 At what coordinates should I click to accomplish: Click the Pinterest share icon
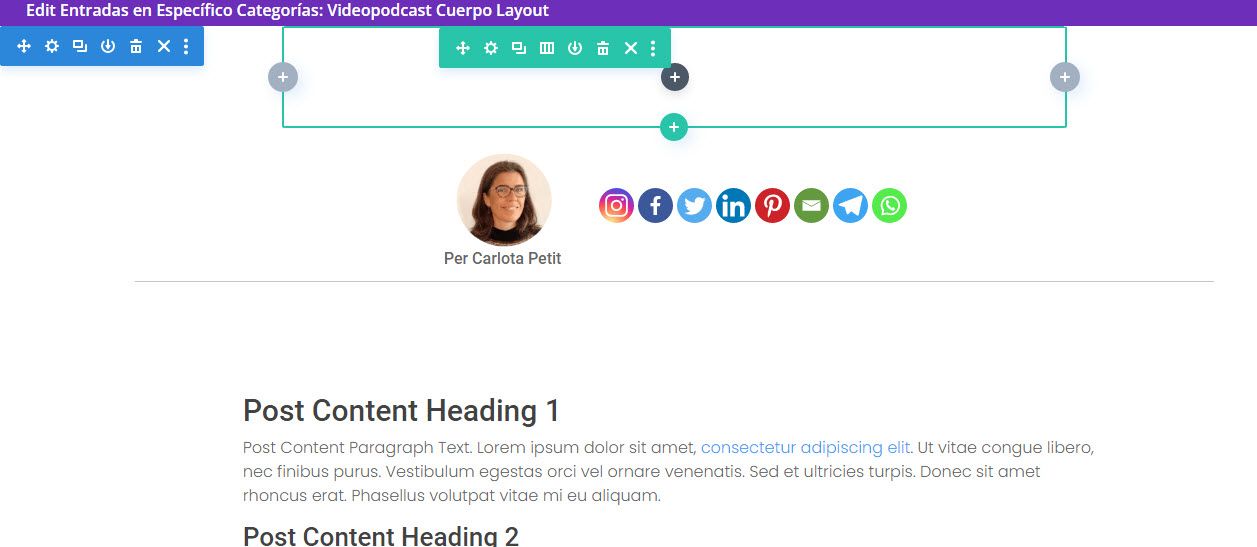click(772, 206)
